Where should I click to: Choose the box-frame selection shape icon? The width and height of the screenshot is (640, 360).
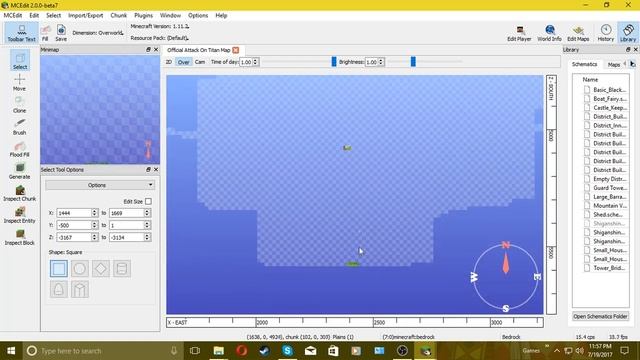coord(80,289)
